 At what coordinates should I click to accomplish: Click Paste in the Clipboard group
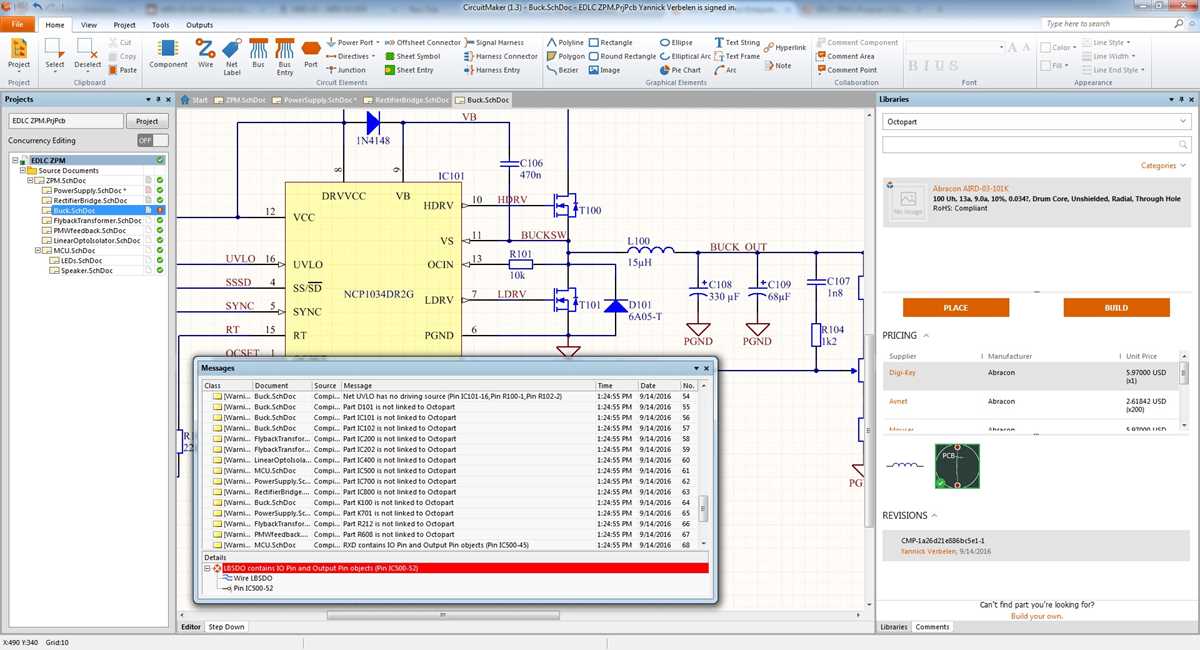click(122, 70)
